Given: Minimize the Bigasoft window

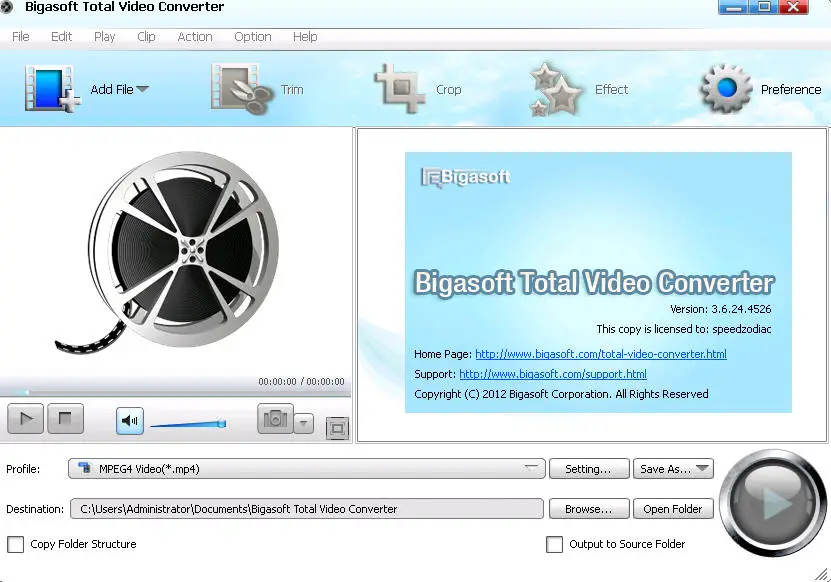Looking at the screenshot, I should pos(733,7).
